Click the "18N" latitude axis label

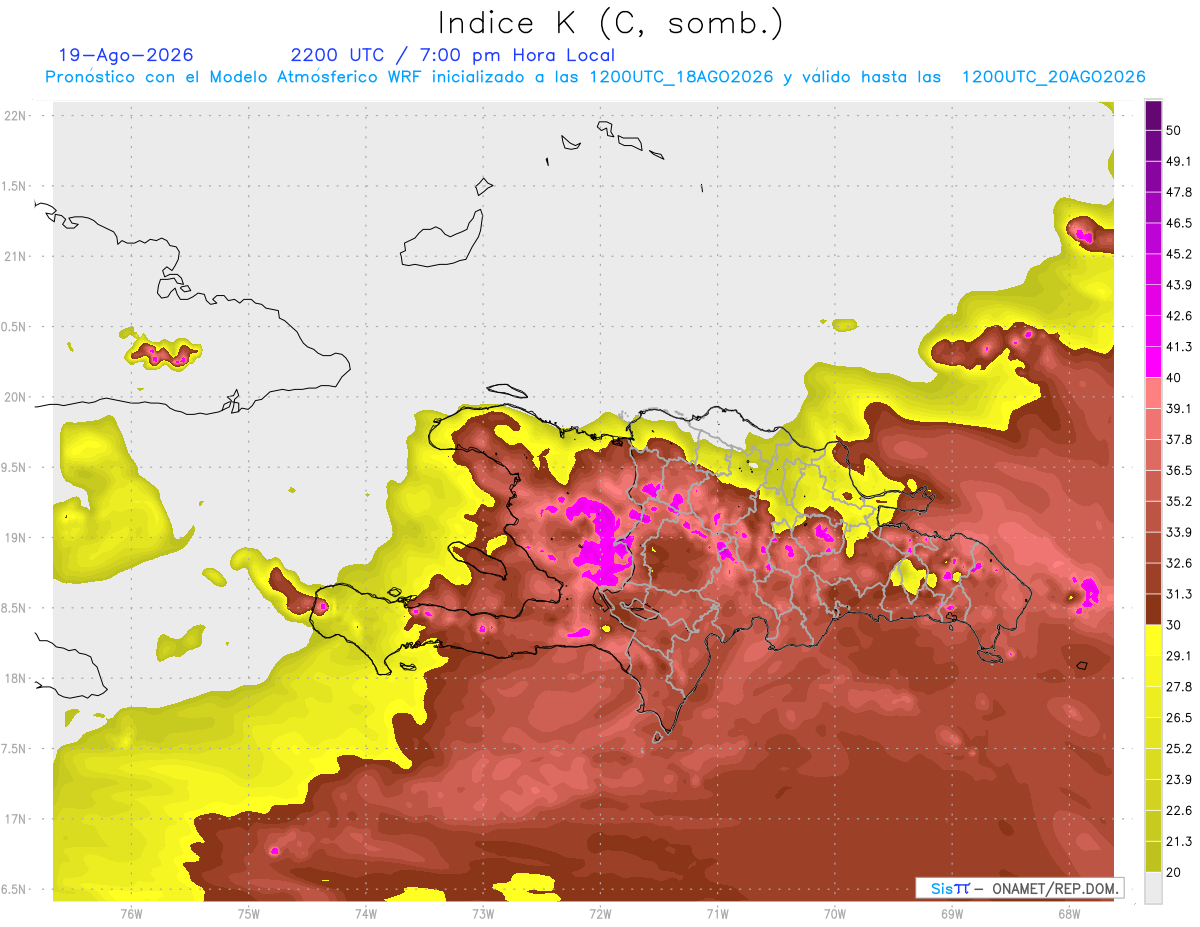16,678
